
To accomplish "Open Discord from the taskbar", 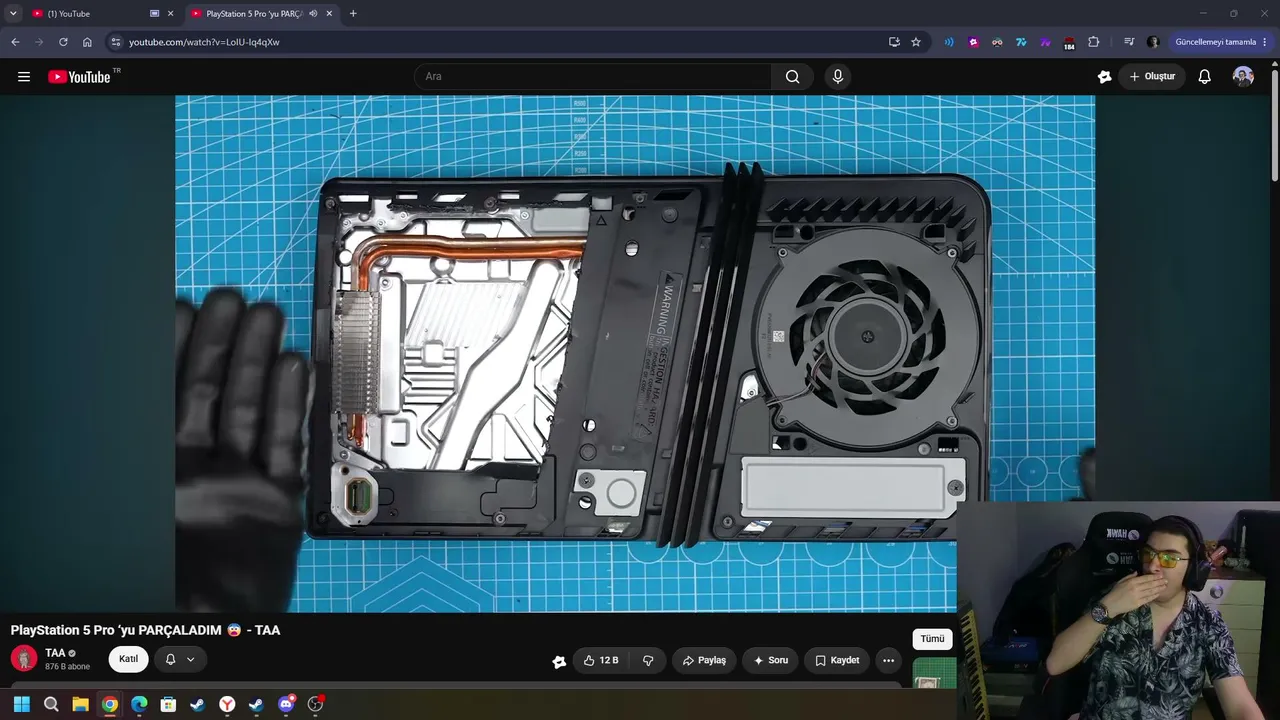I will point(286,704).
